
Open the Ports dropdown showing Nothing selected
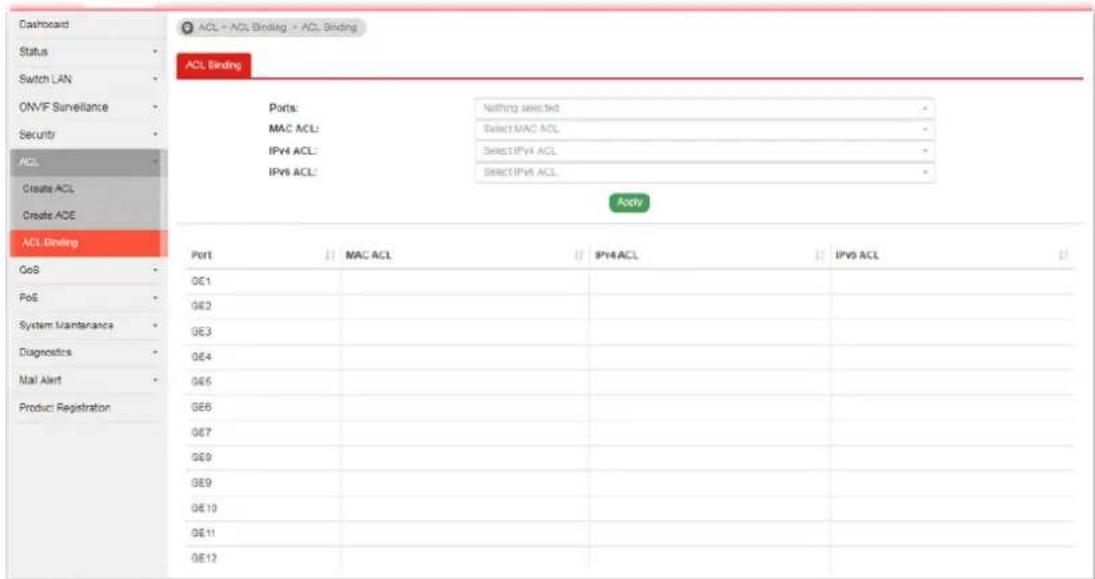pyautogui.click(x=705, y=109)
